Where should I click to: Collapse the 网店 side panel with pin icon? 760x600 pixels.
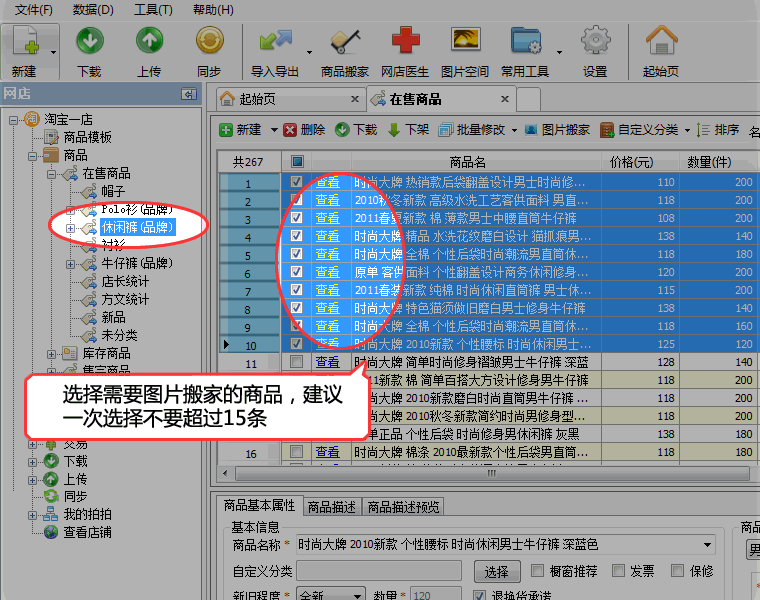pyautogui.click(x=189, y=94)
